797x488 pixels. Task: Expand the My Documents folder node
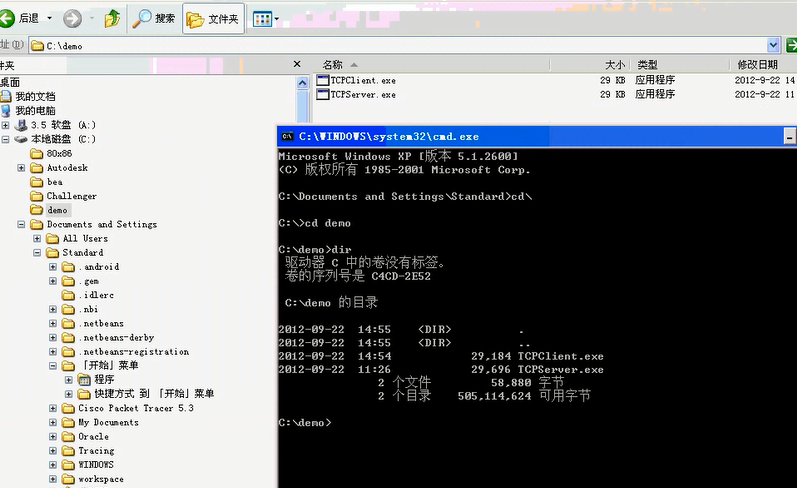[x=53, y=422]
